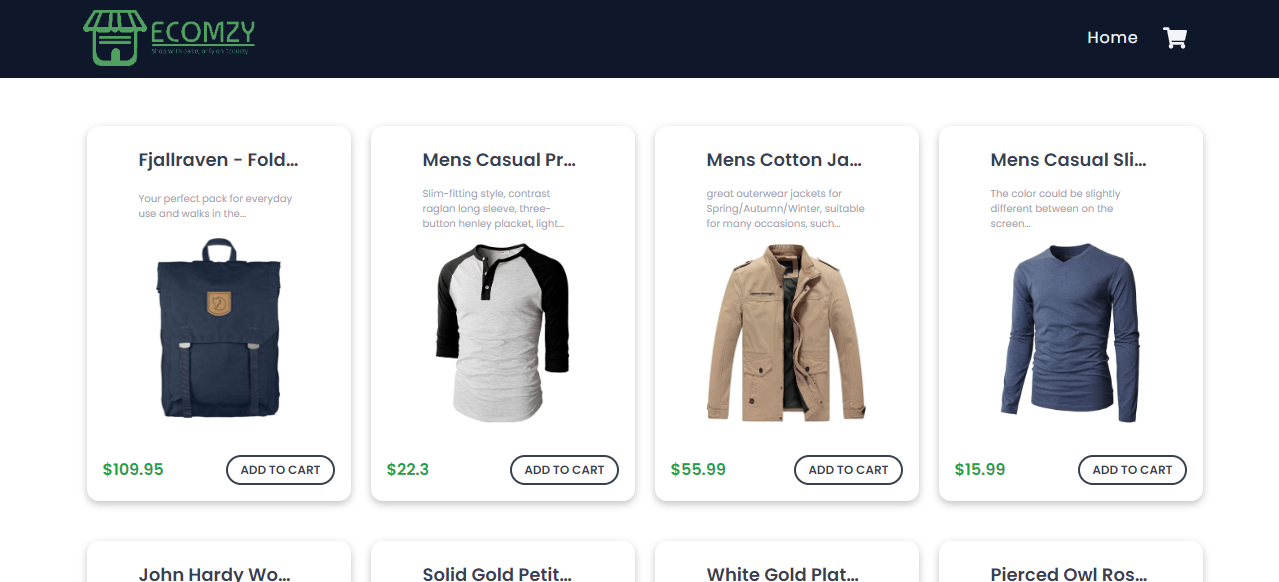1279x582 pixels.
Task: Open the Pierced Owl Ros... product card
Action: [x=1071, y=562]
